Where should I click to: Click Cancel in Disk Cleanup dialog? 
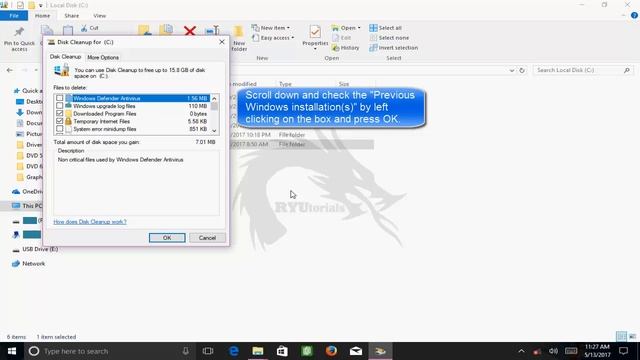point(207,238)
